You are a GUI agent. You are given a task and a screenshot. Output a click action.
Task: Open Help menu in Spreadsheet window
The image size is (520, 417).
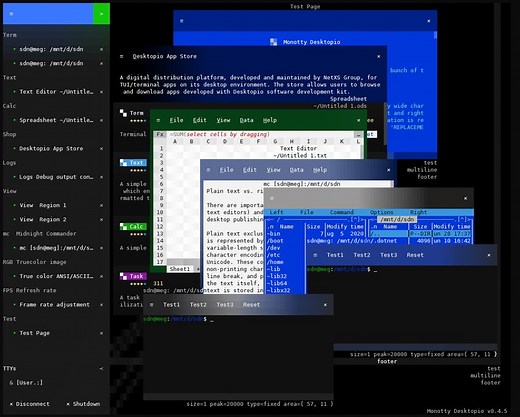[270, 120]
